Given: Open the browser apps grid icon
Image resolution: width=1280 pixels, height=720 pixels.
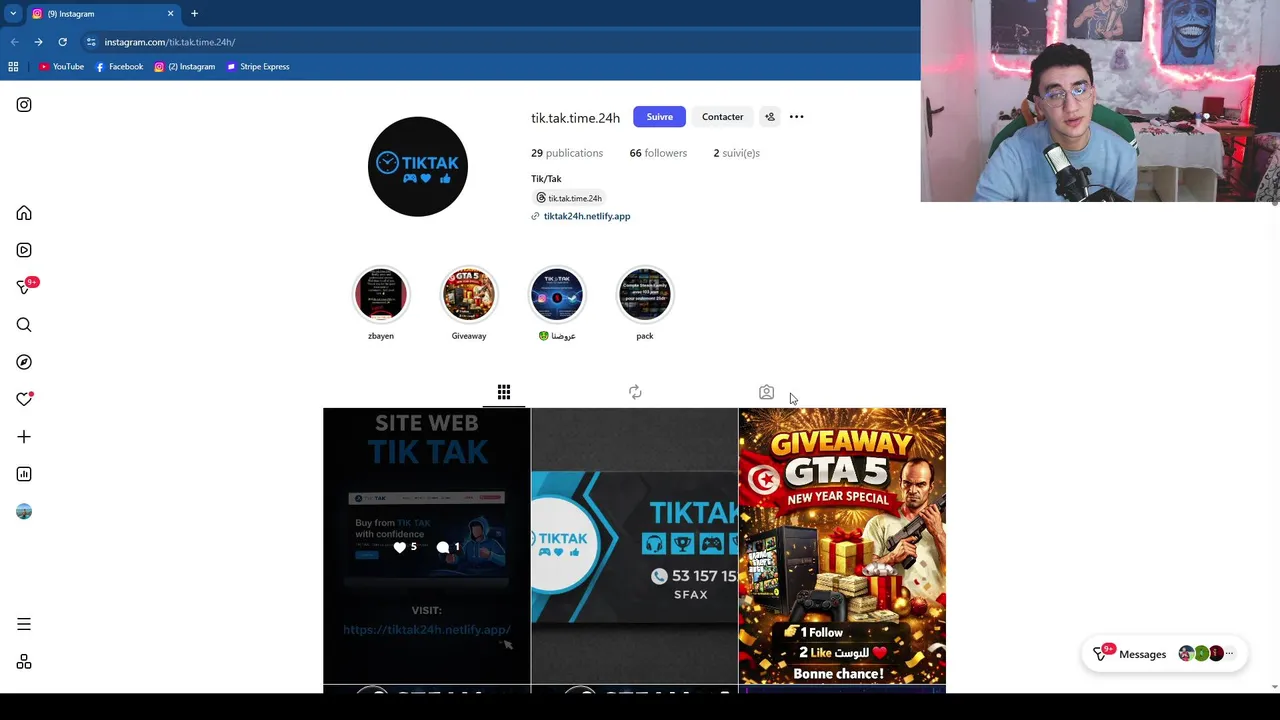Looking at the screenshot, I should 13,67.
